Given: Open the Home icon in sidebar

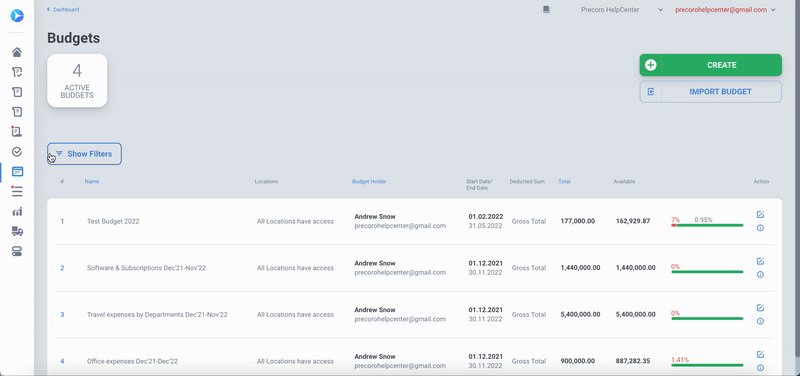Looking at the screenshot, I should tap(17, 52).
